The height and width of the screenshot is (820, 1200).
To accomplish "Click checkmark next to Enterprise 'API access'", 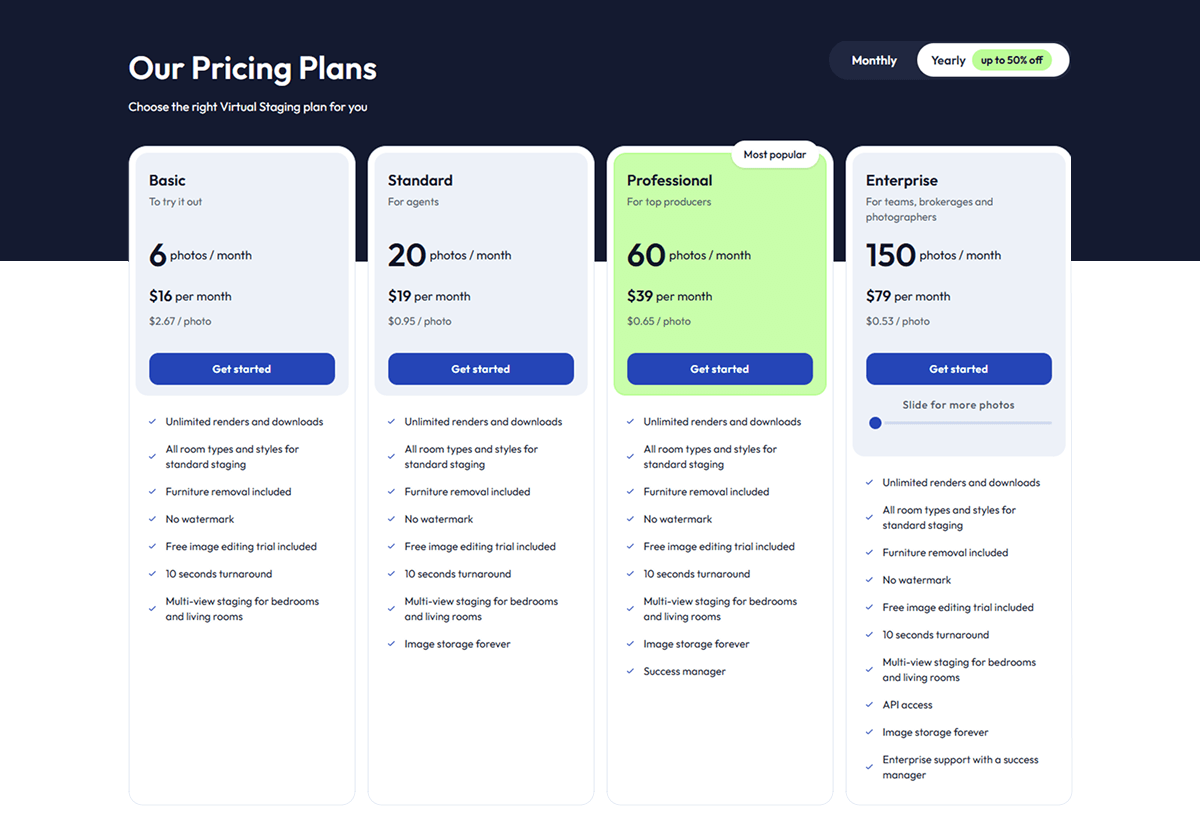I will pos(869,705).
